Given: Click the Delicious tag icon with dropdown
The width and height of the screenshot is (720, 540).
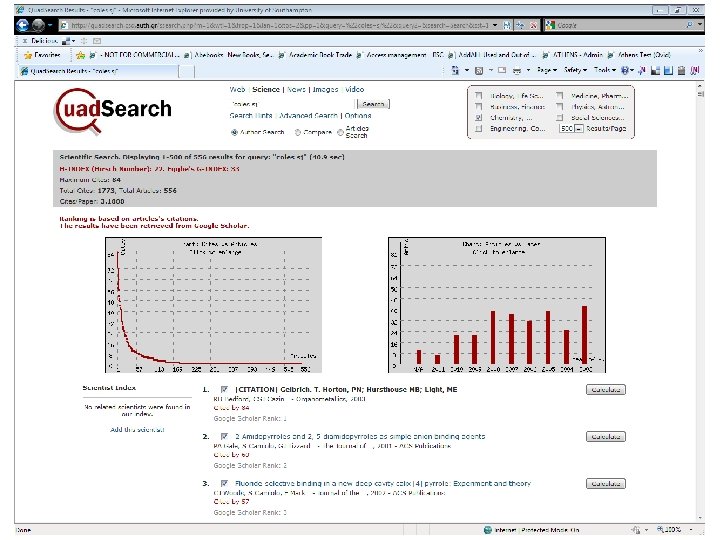Looking at the screenshot, I should pos(68,41).
